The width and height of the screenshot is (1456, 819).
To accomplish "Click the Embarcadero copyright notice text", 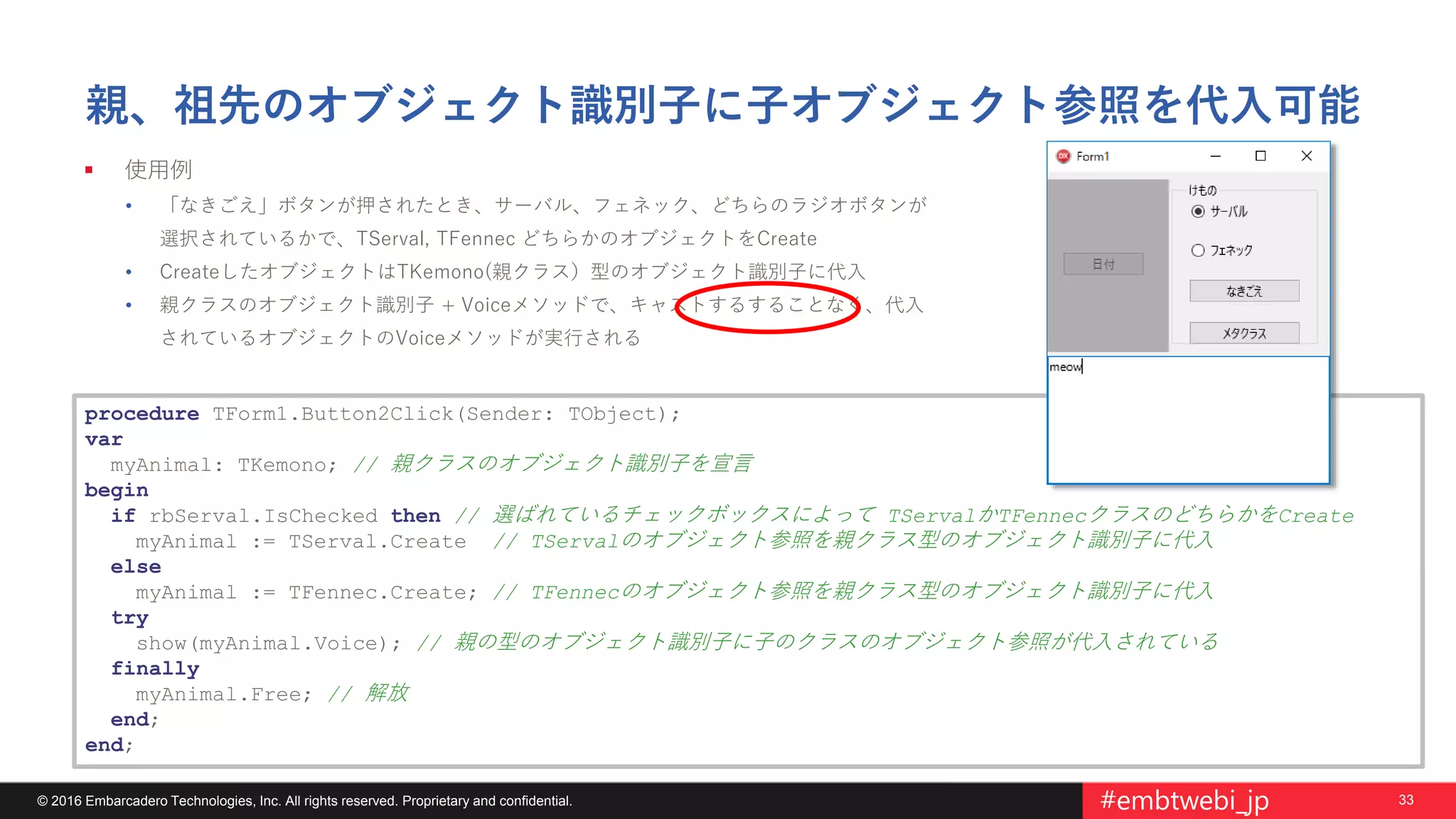I will click(x=304, y=801).
